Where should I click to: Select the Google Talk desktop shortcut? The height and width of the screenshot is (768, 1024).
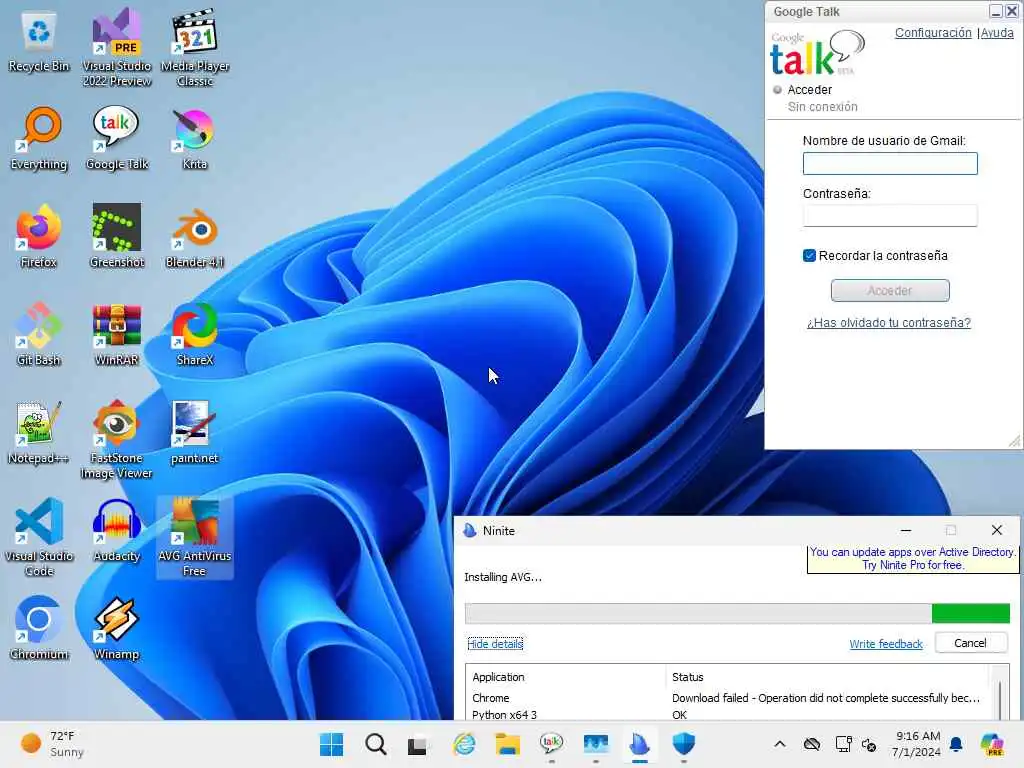tap(117, 140)
